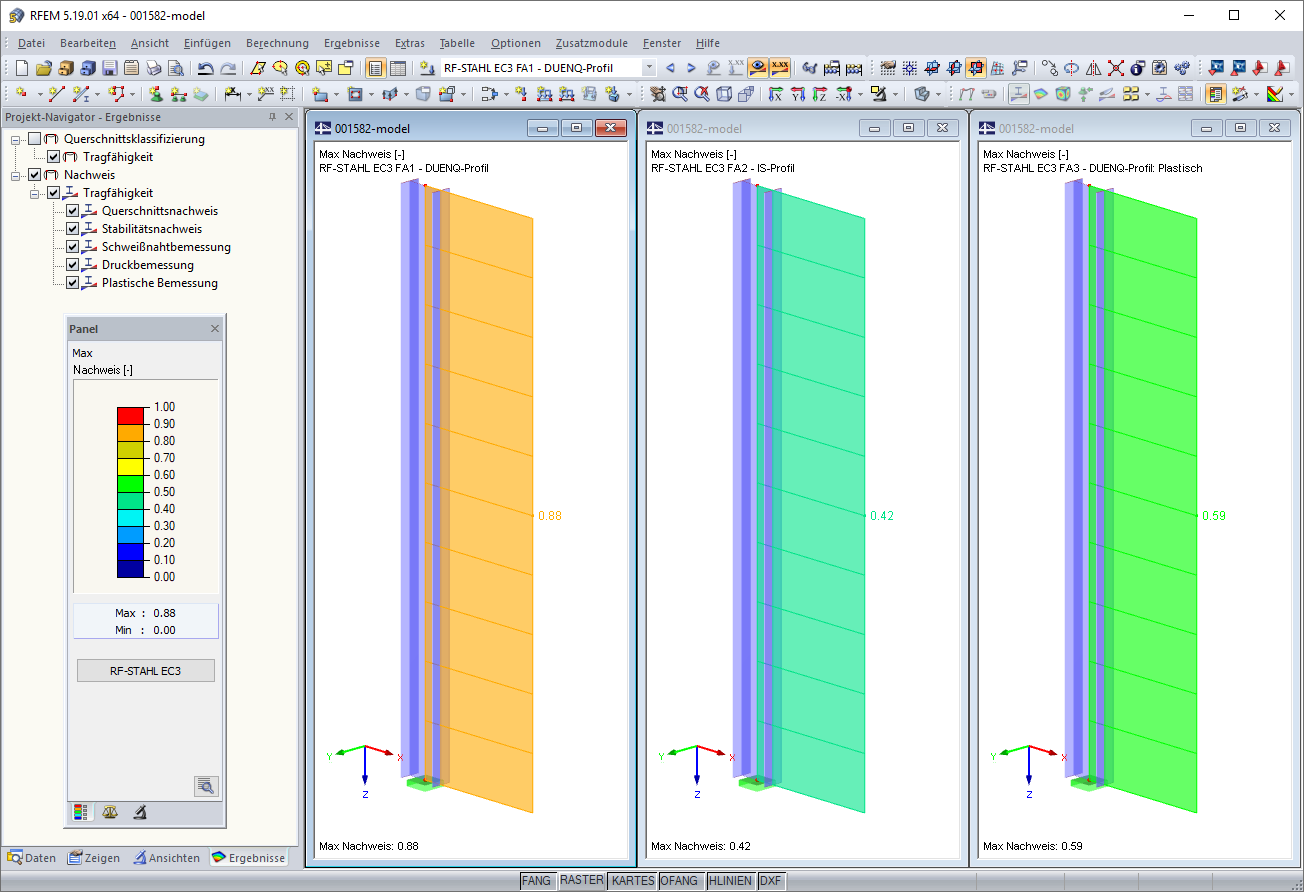Click the 0.59 result value on FA3 model
This screenshot has width=1304, height=892.
click(1214, 516)
